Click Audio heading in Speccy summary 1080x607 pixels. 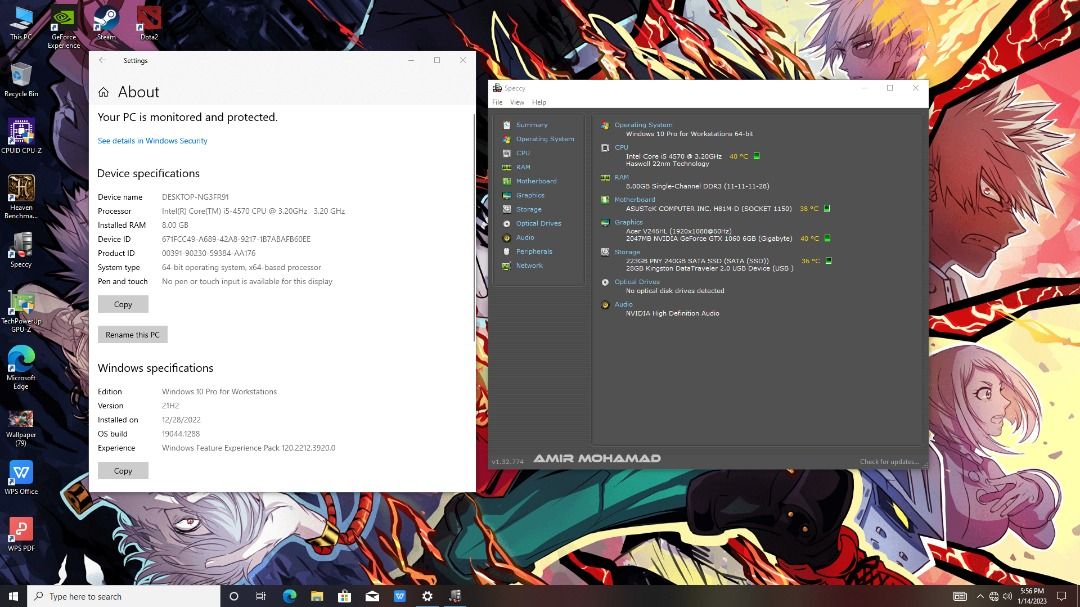623,304
